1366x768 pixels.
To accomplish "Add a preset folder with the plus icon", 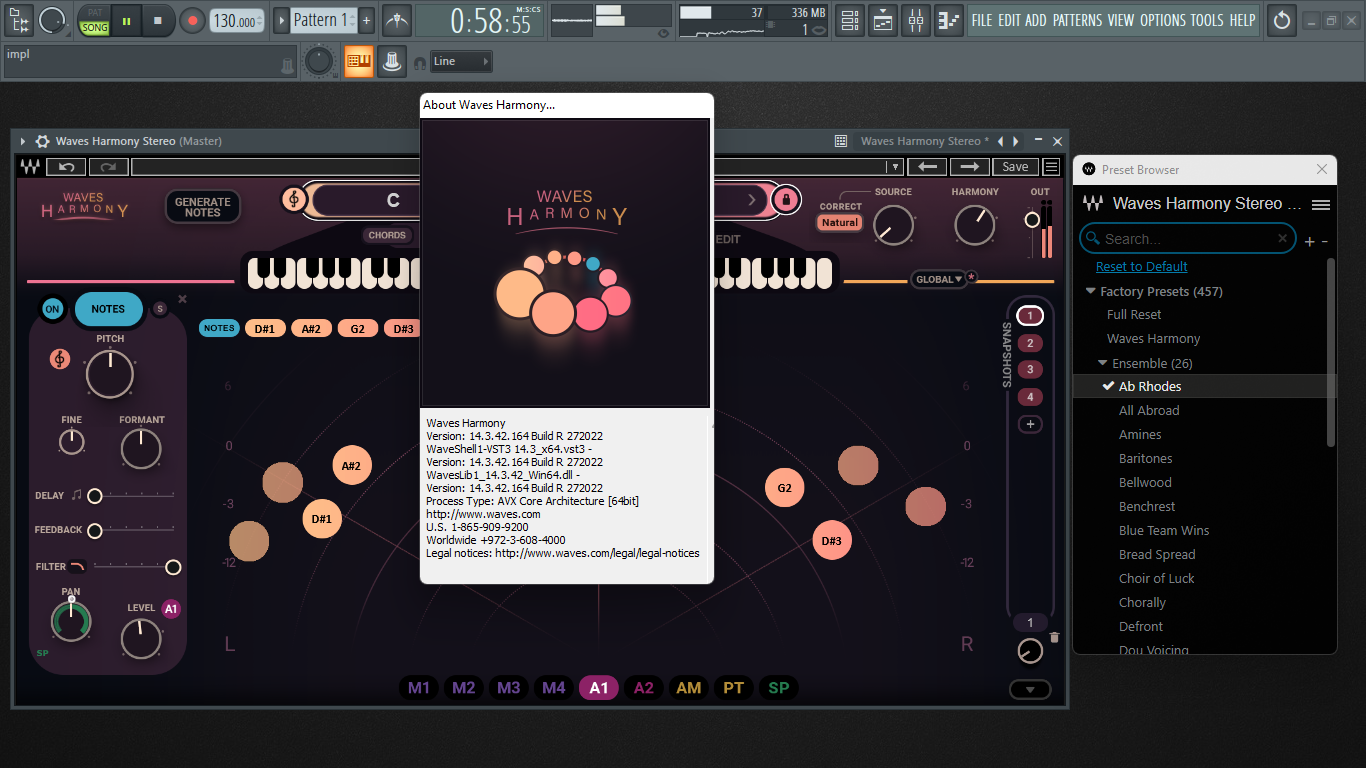I will click(1310, 242).
